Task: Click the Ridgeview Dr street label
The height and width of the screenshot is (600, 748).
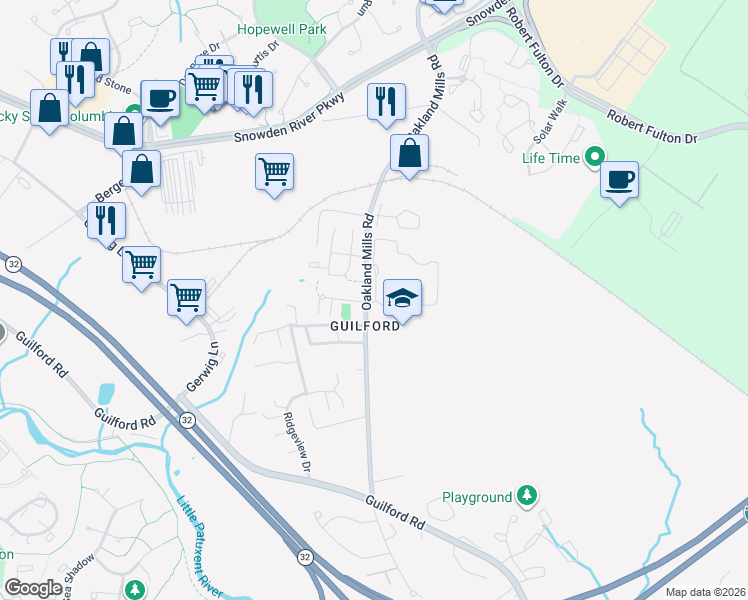Action: pos(297,443)
